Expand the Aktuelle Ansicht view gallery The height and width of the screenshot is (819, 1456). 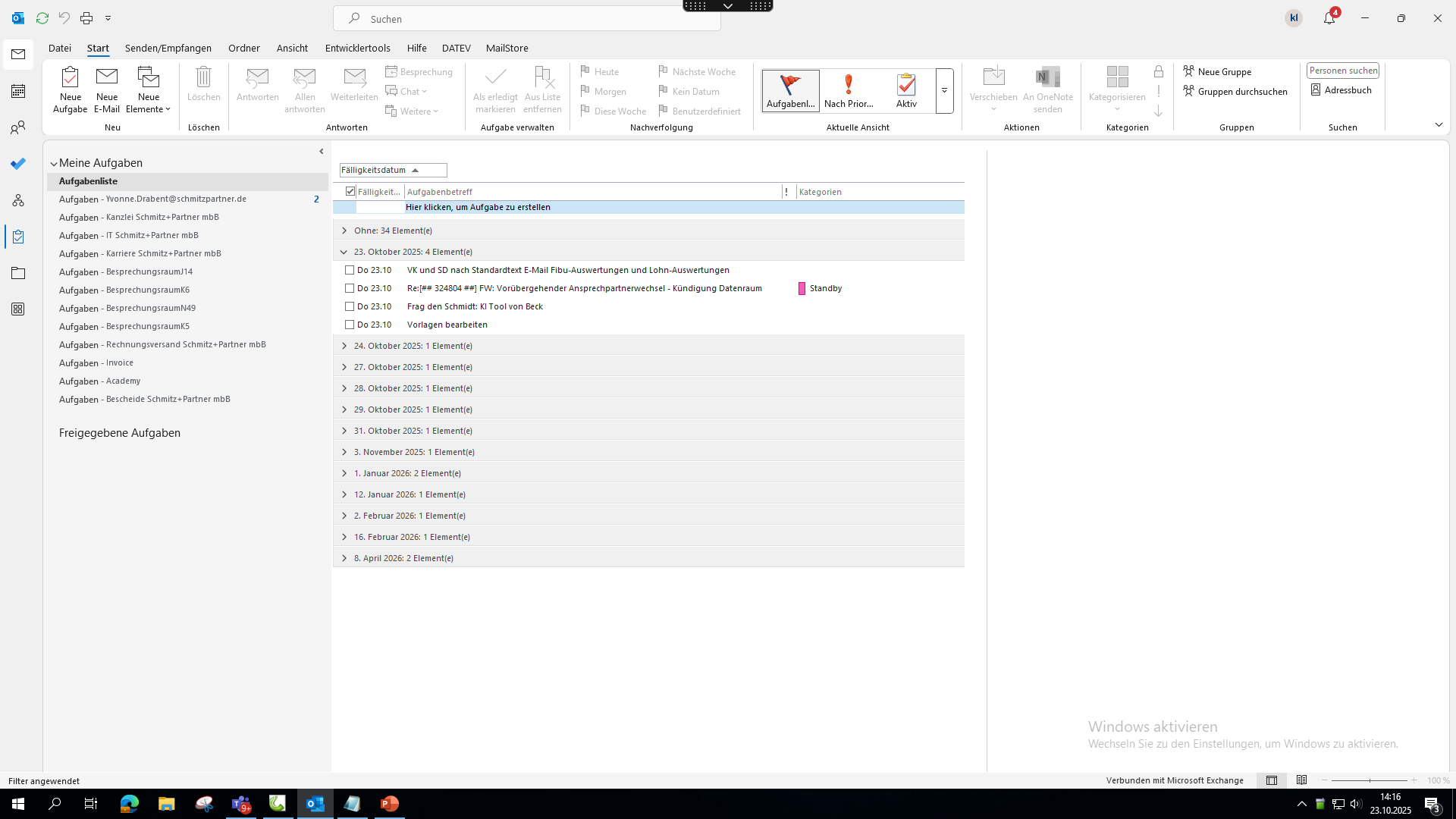pyautogui.click(x=944, y=91)
